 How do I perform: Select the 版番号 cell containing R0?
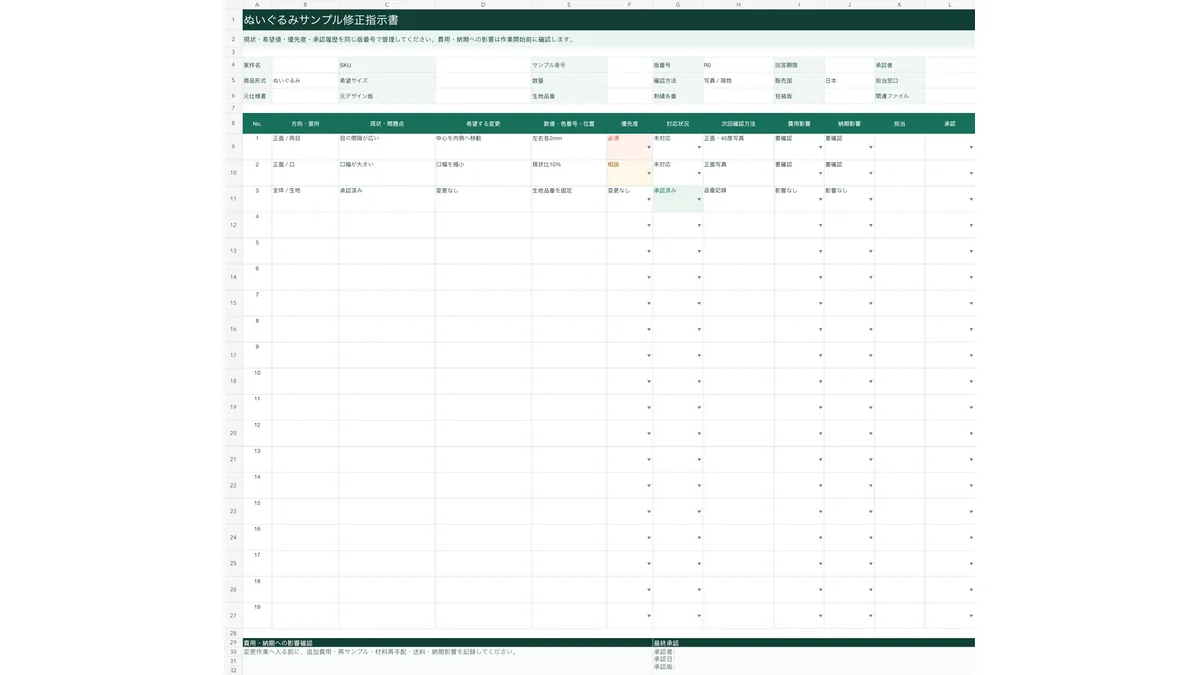click(738, 65)
